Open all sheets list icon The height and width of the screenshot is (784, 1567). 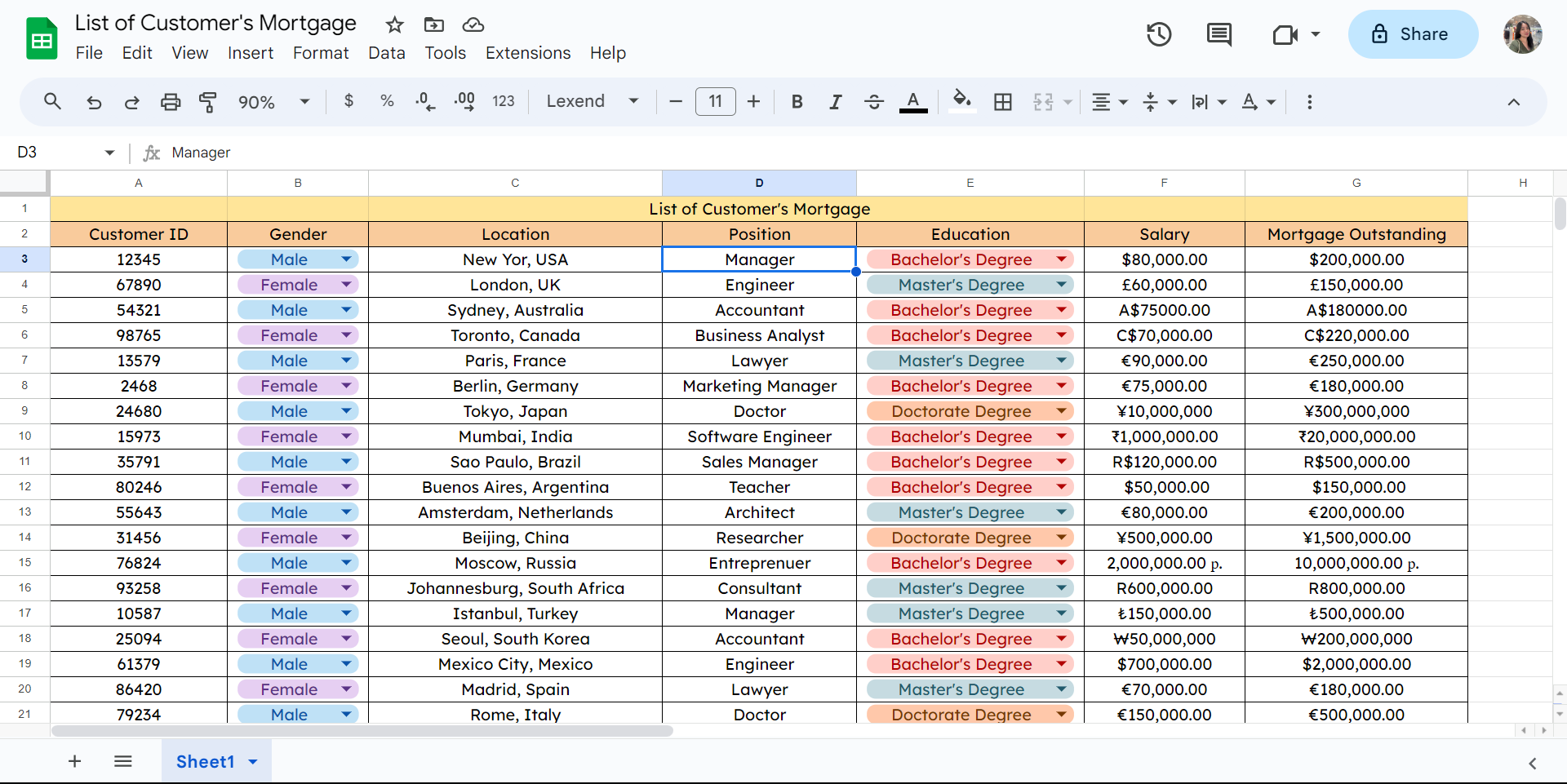[123, 761]
